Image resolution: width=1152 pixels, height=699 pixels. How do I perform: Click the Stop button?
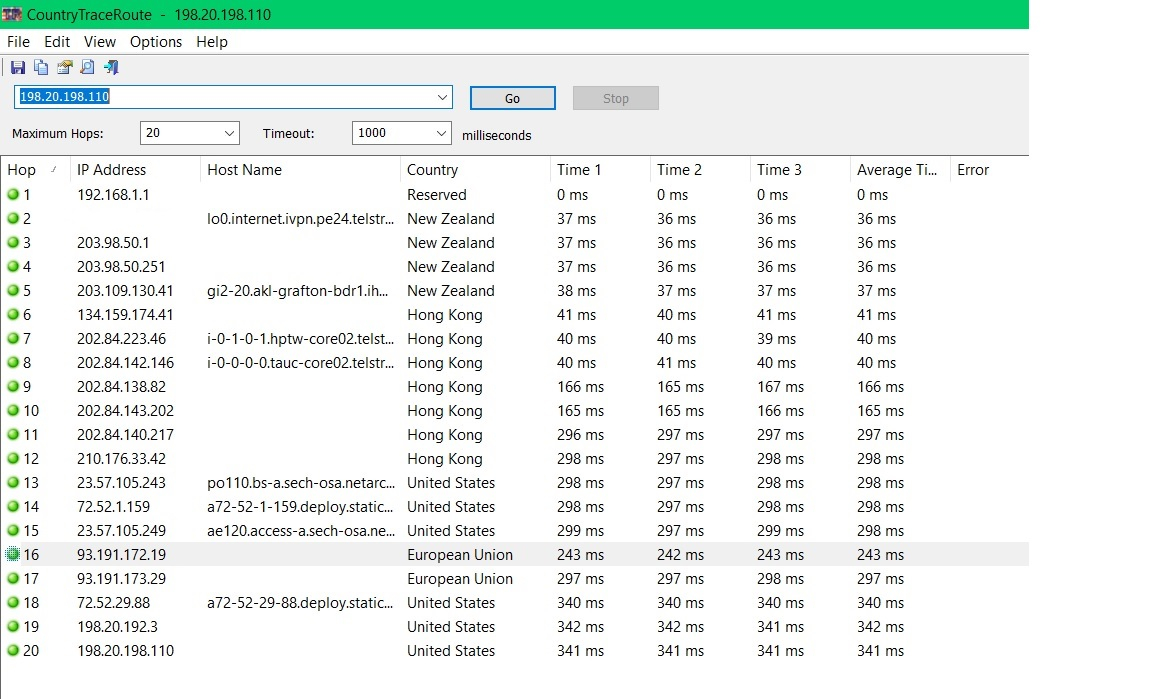pyautogui.click(x=616, y=98)
